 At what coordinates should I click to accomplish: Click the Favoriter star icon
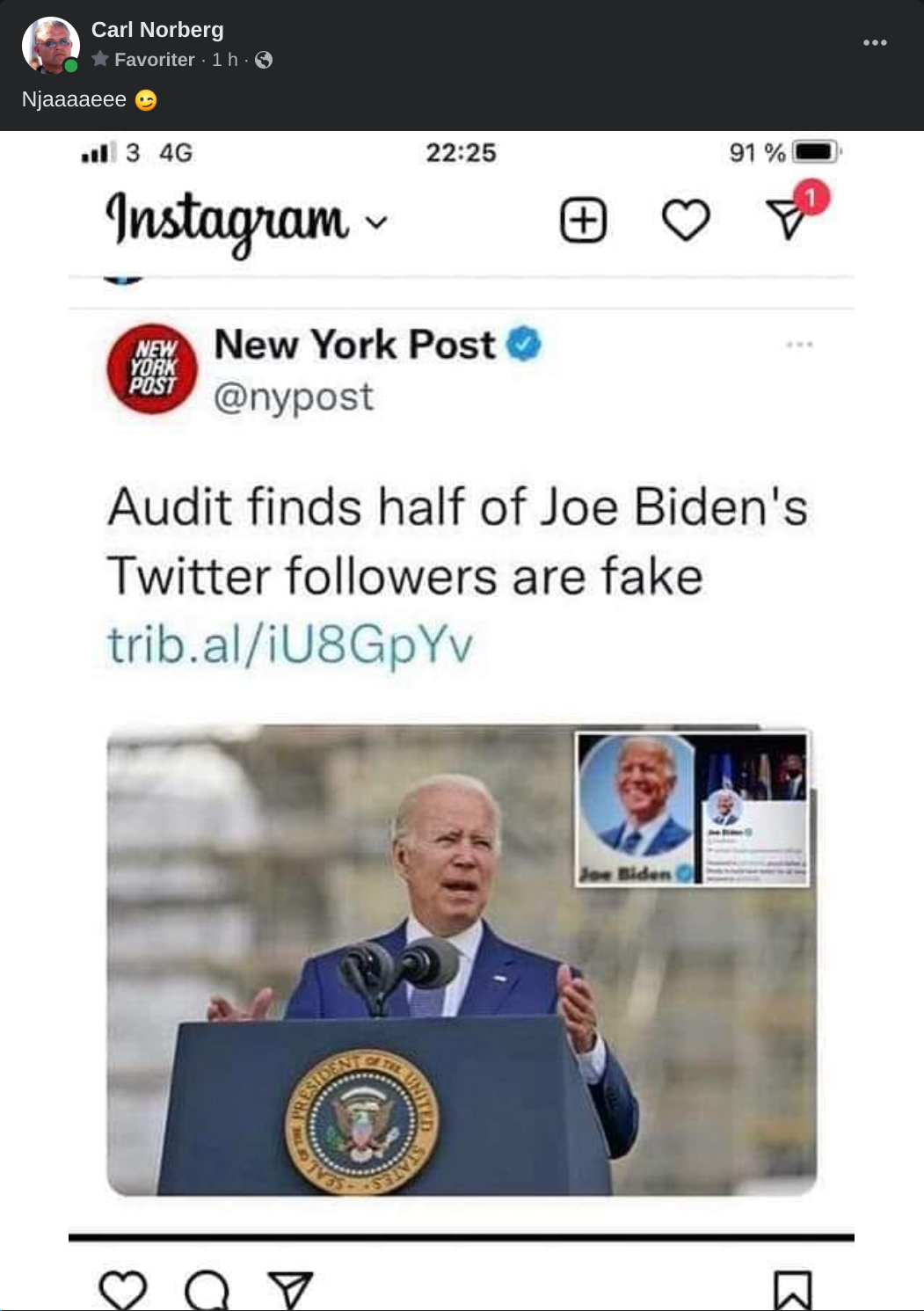(x=100, y=59)
